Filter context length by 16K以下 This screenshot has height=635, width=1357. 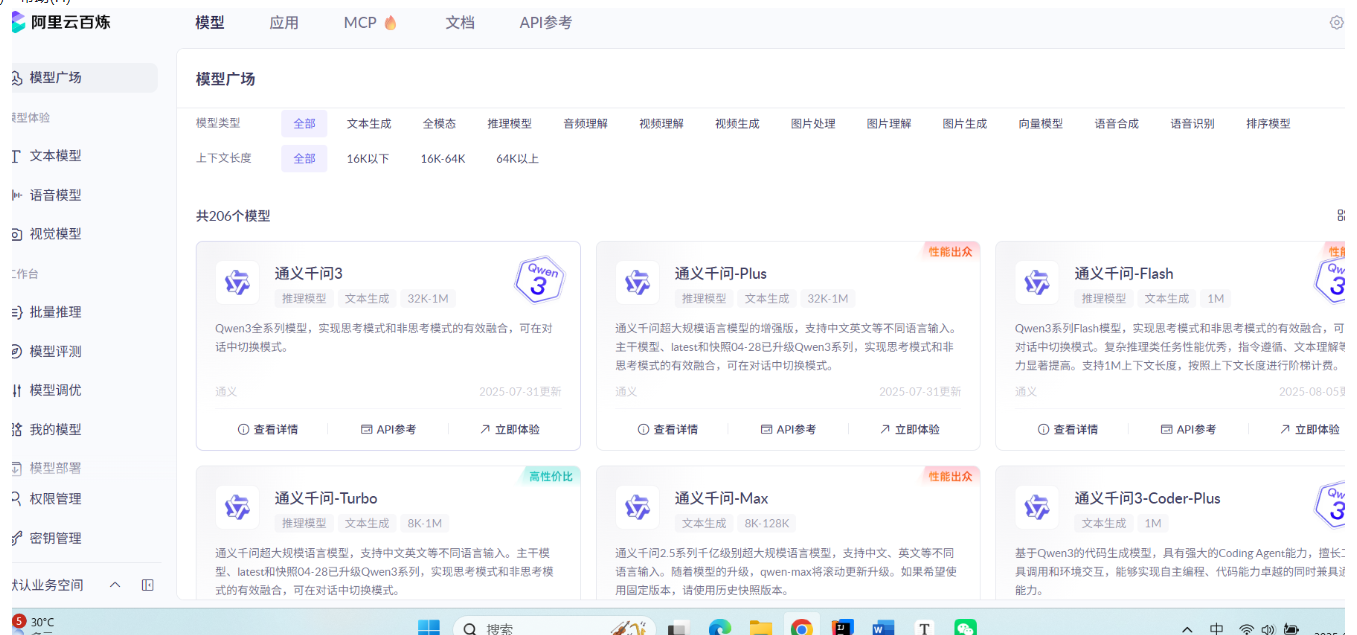point(368,158)
